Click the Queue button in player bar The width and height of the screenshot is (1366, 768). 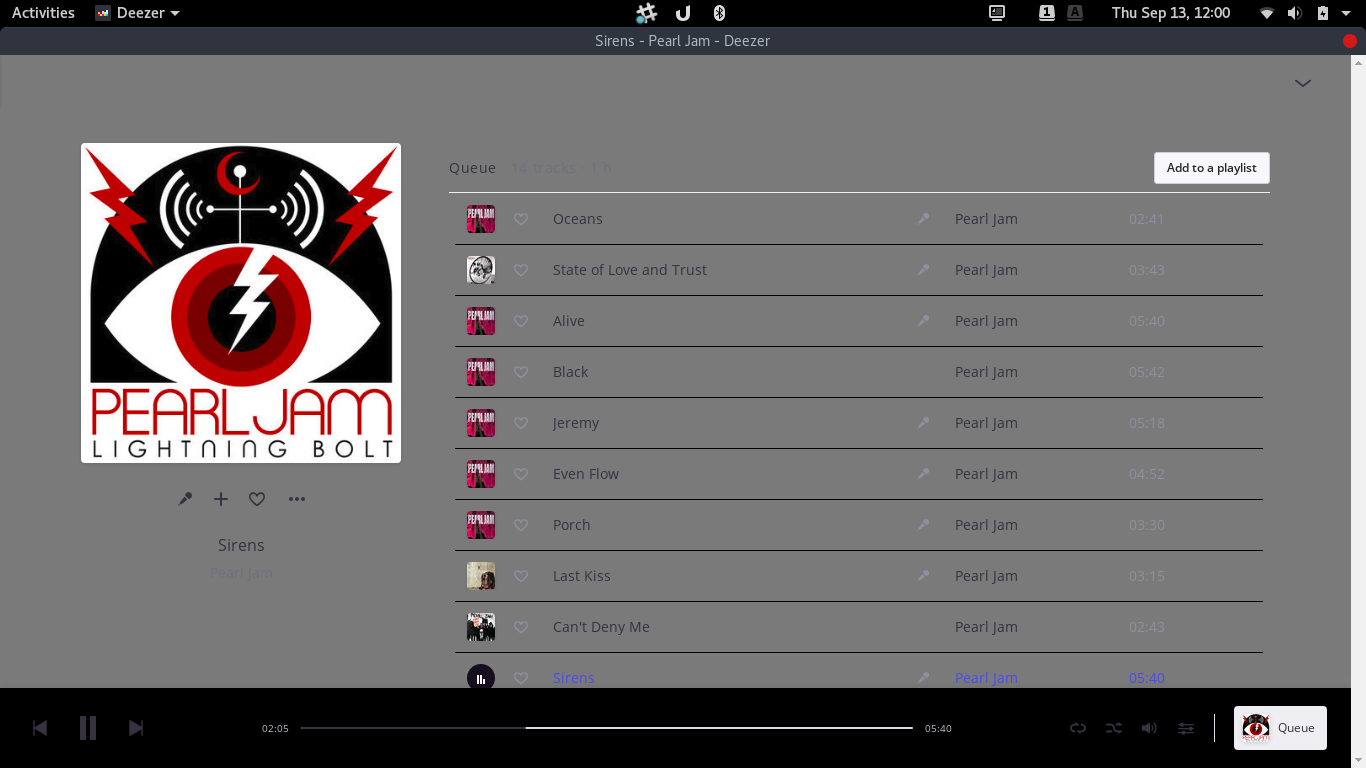coord(1280,728)
